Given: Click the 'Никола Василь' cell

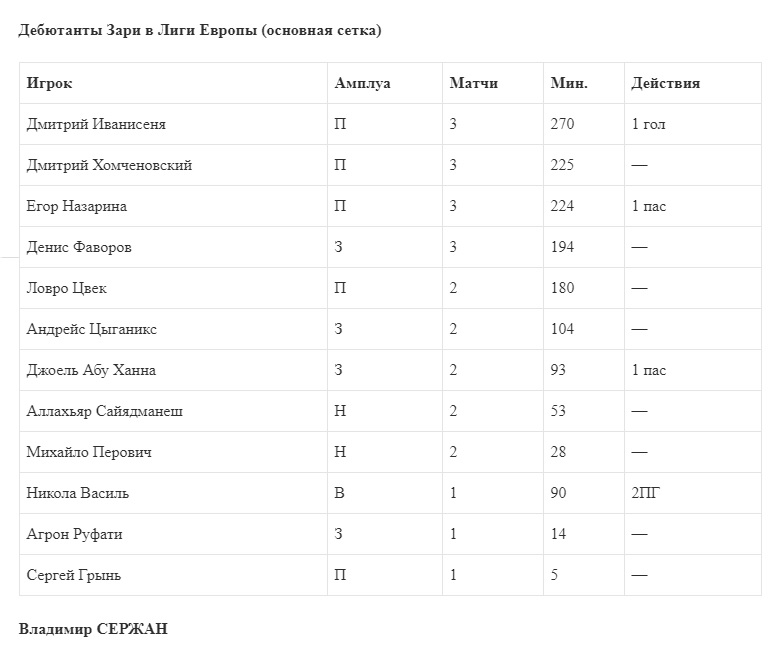Looking at the screenshot, I should tap(78, 493).
